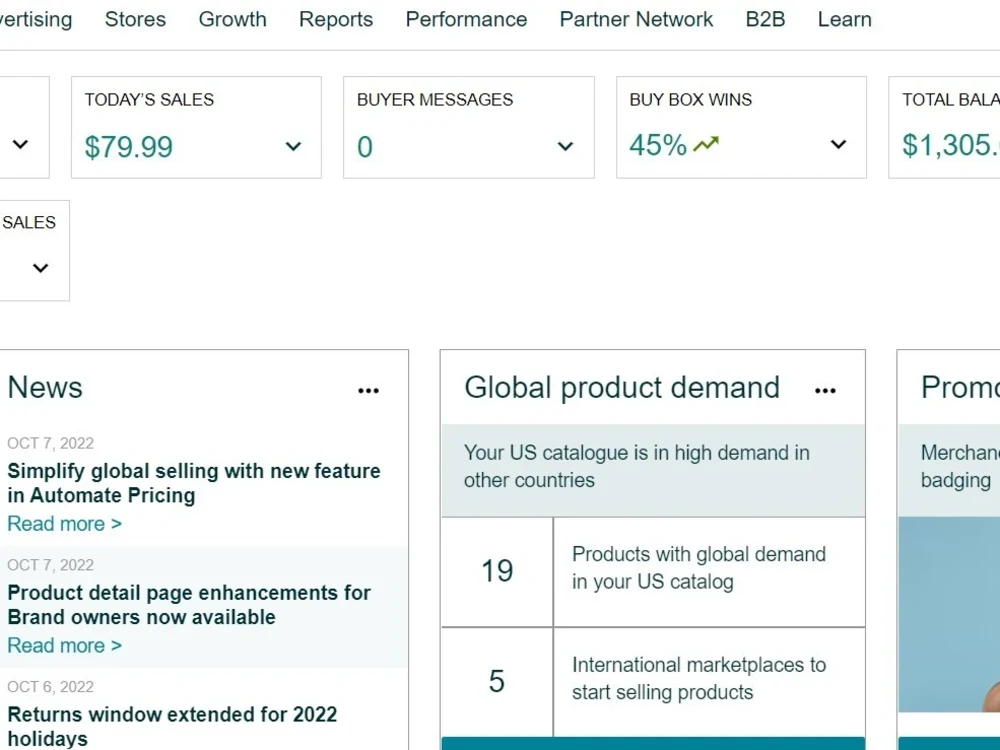Open the Stores menu
The height and width of the screenshot is (750, 1000).
tap(135, 19)
